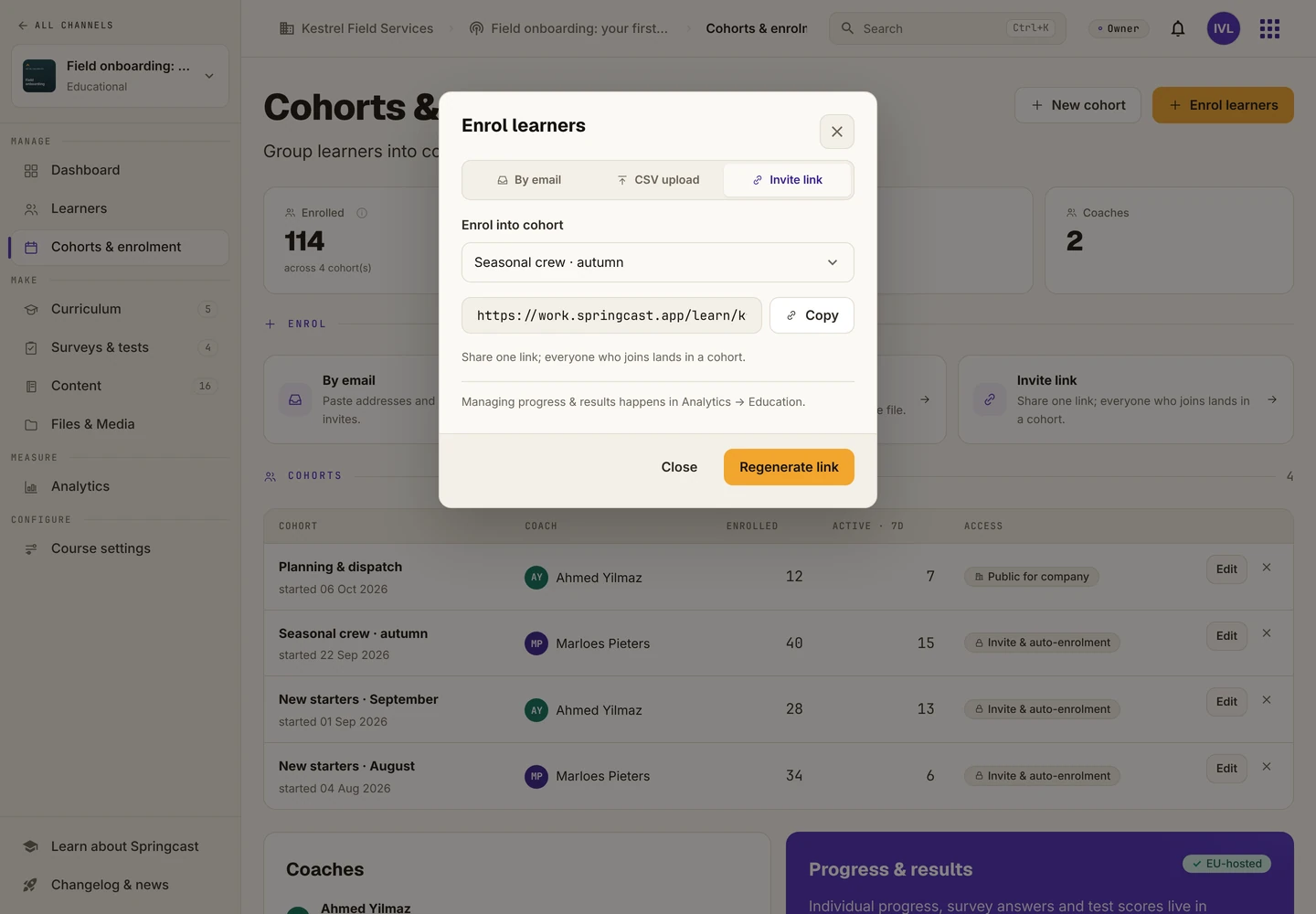Screen dimensions: 1316x914
Task: Click the Owner role badge
Action: (1119, 28)
